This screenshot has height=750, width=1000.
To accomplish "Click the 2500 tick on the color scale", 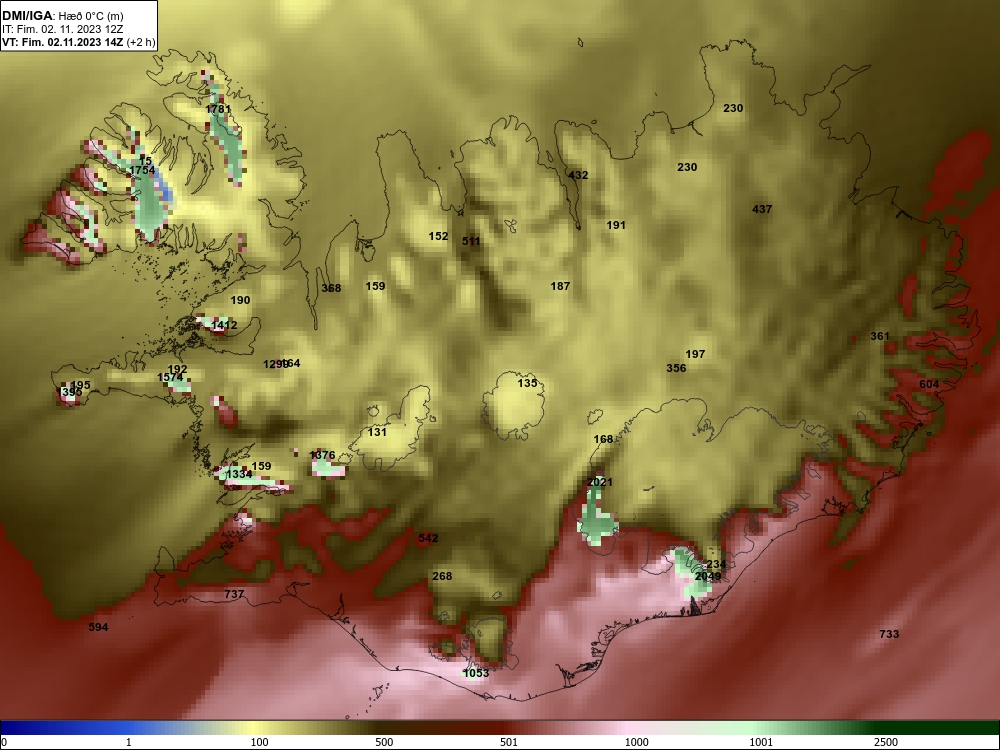I will pyautogui.click(x=886, y=742).
